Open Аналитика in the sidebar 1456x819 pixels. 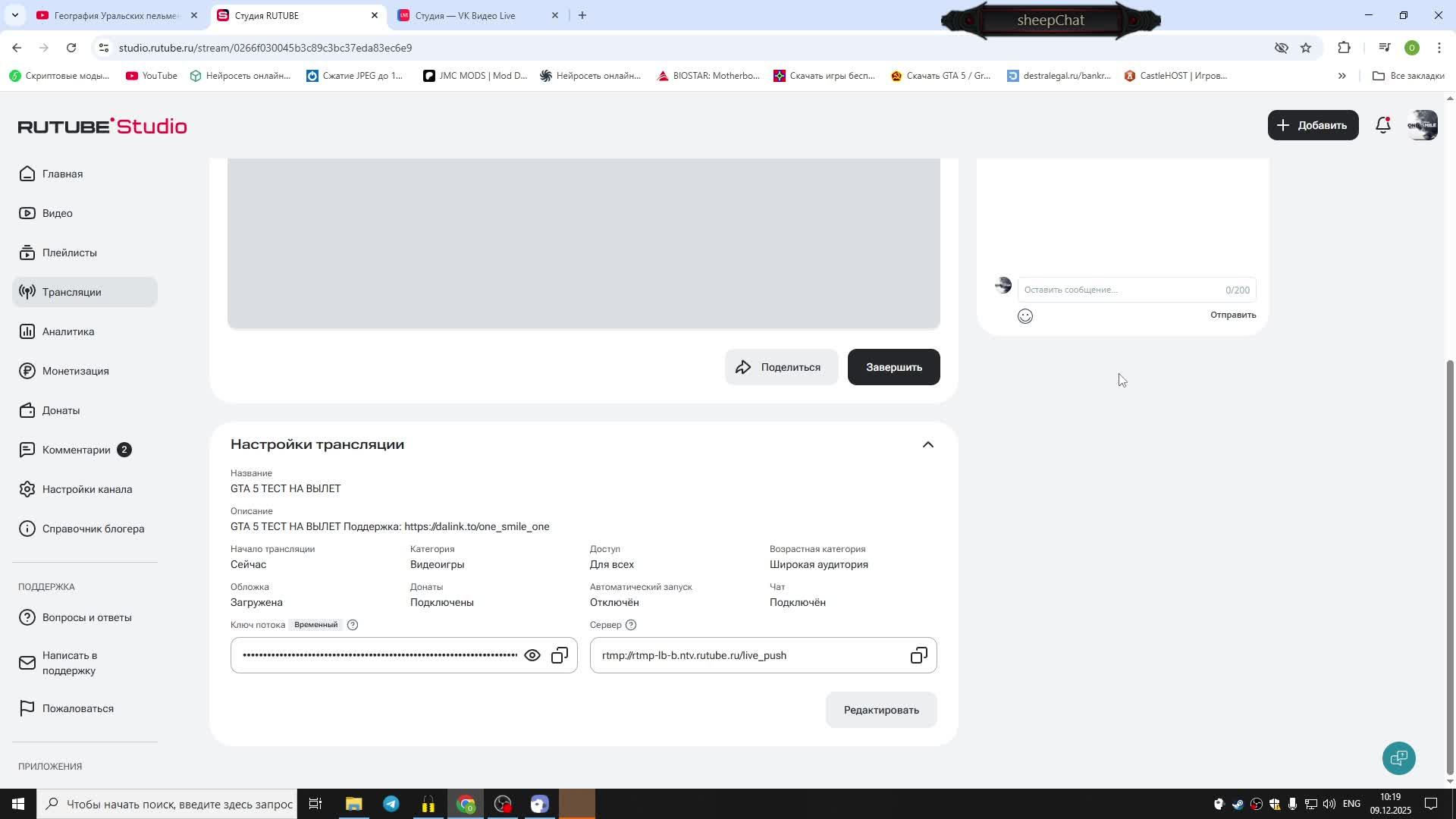[68, 331]
